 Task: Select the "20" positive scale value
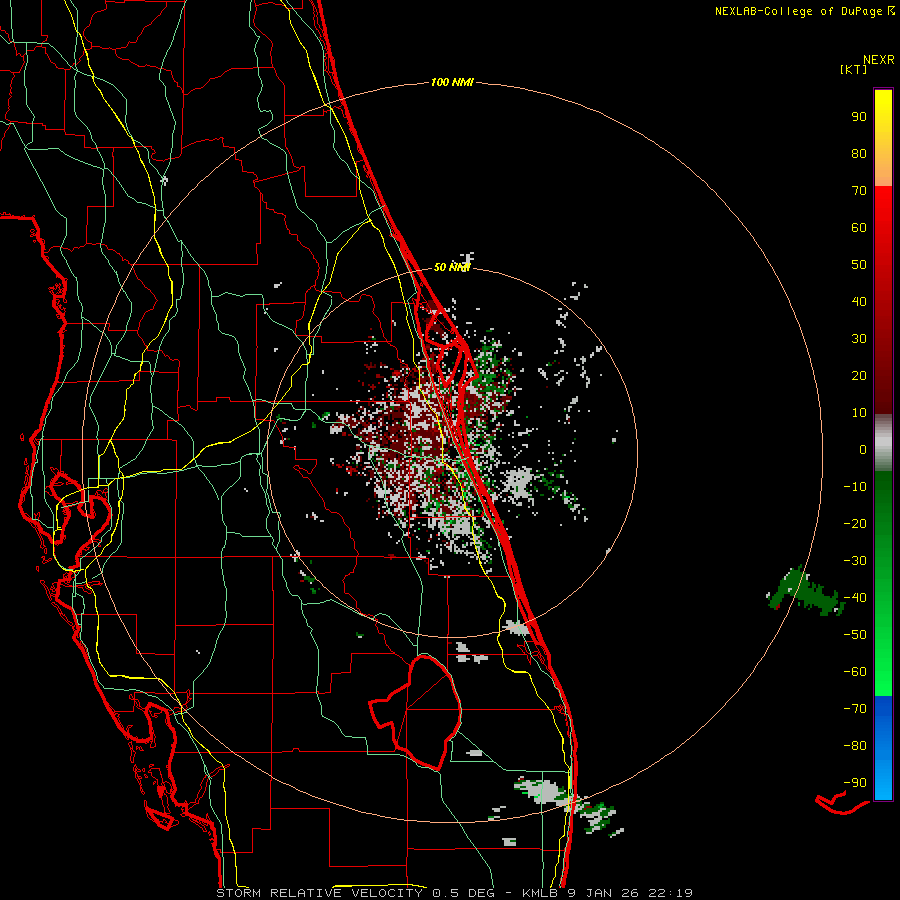point(859,376)
